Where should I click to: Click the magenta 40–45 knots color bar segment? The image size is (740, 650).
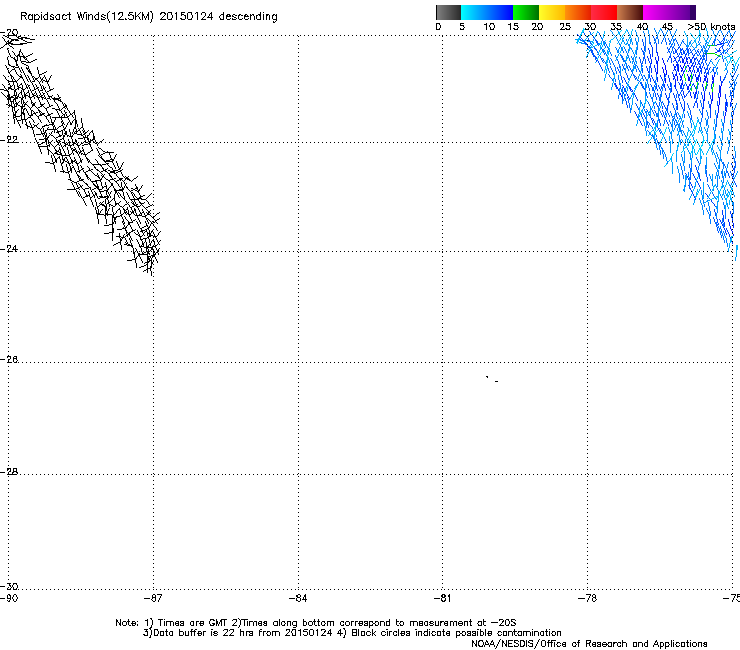coord(656,12)
